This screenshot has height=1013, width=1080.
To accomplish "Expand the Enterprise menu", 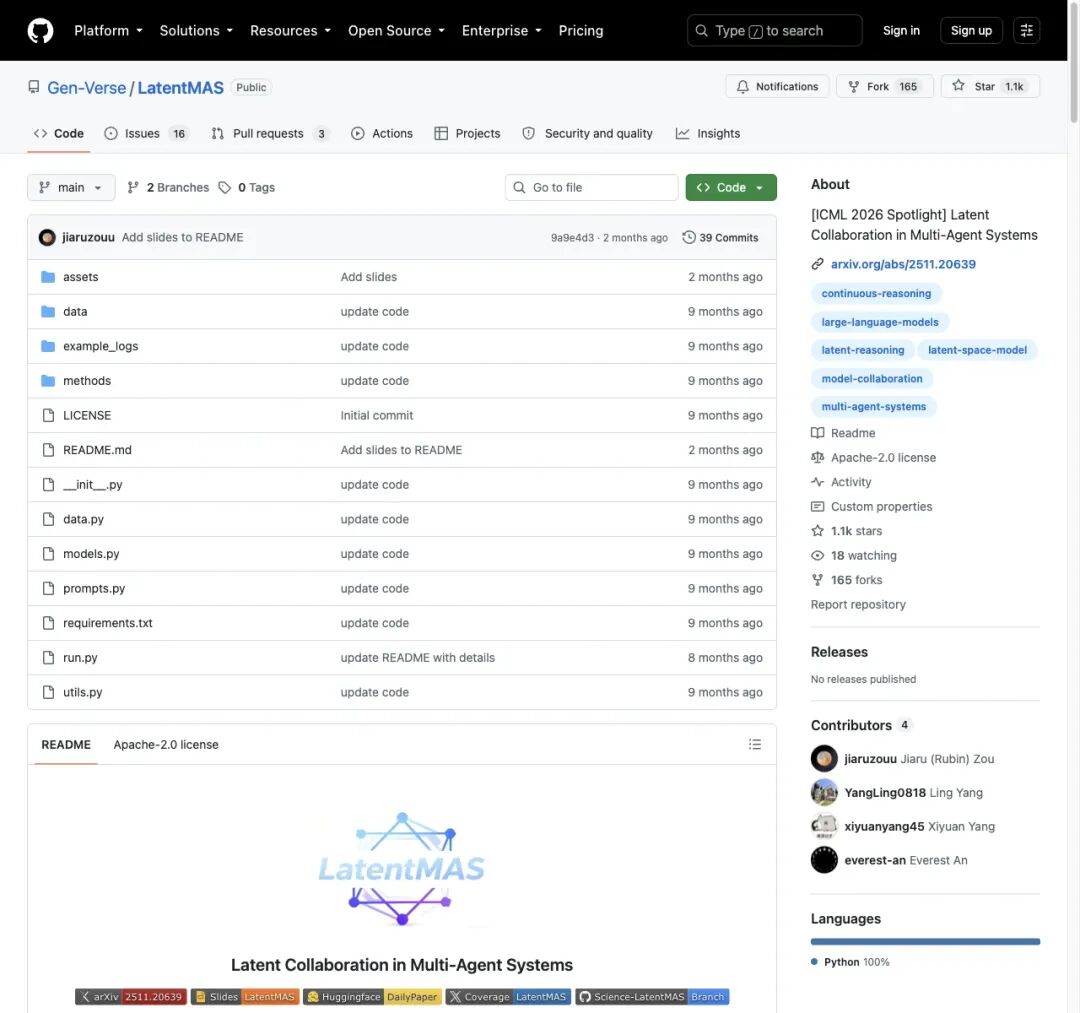I will click(x=501, y=30).
